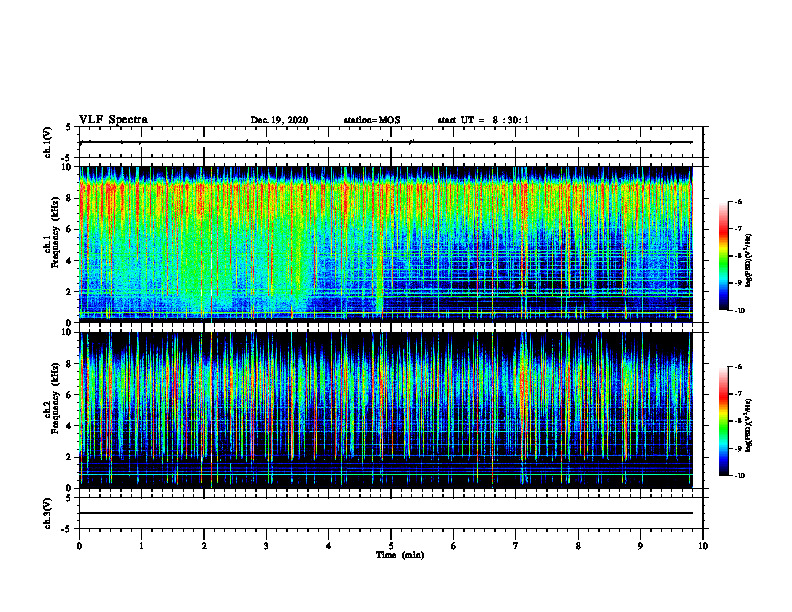The width and height of the screenshot is (792, 612).
Task: Click the ch.2 color scale bar
Action: (x=724, y=421)
